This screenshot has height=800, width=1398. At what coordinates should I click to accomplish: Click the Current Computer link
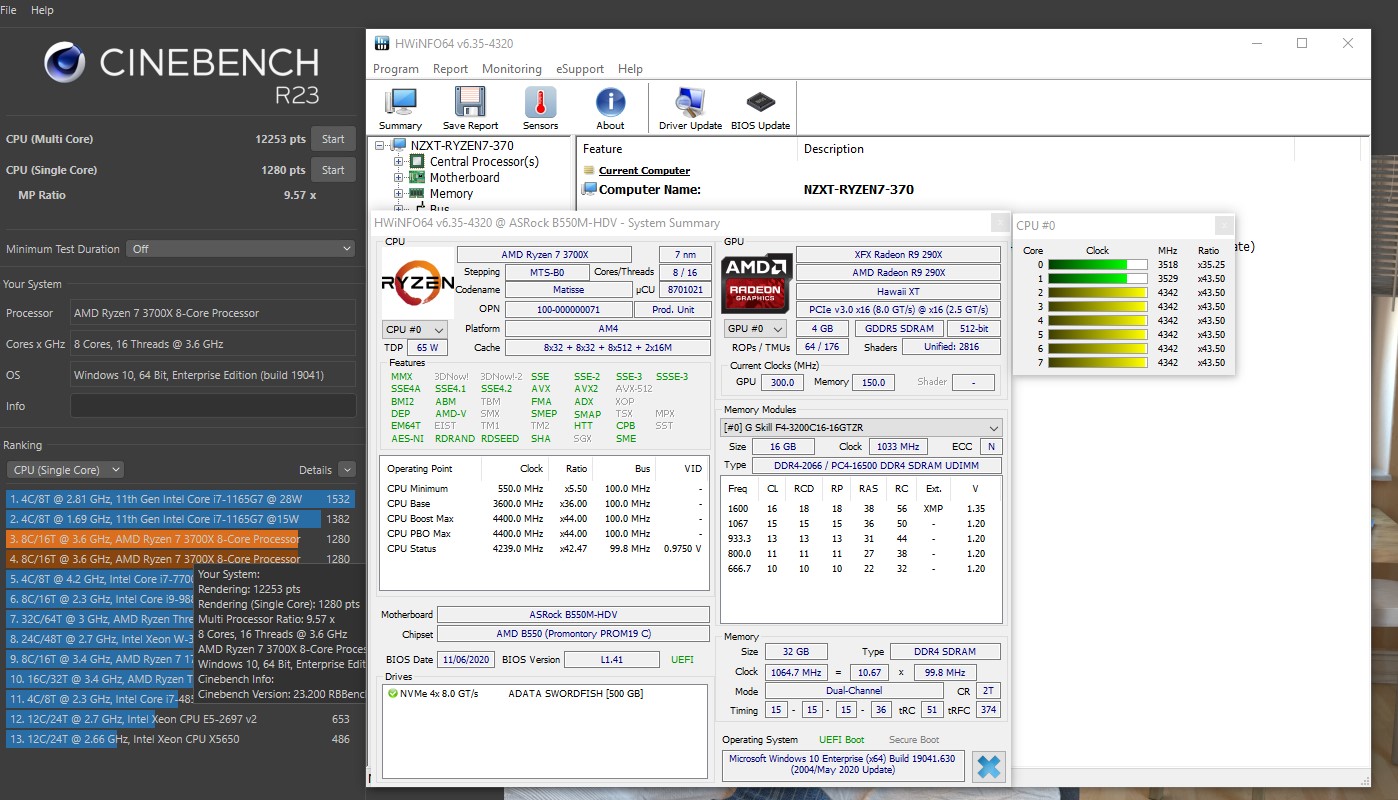click(644, 171)
